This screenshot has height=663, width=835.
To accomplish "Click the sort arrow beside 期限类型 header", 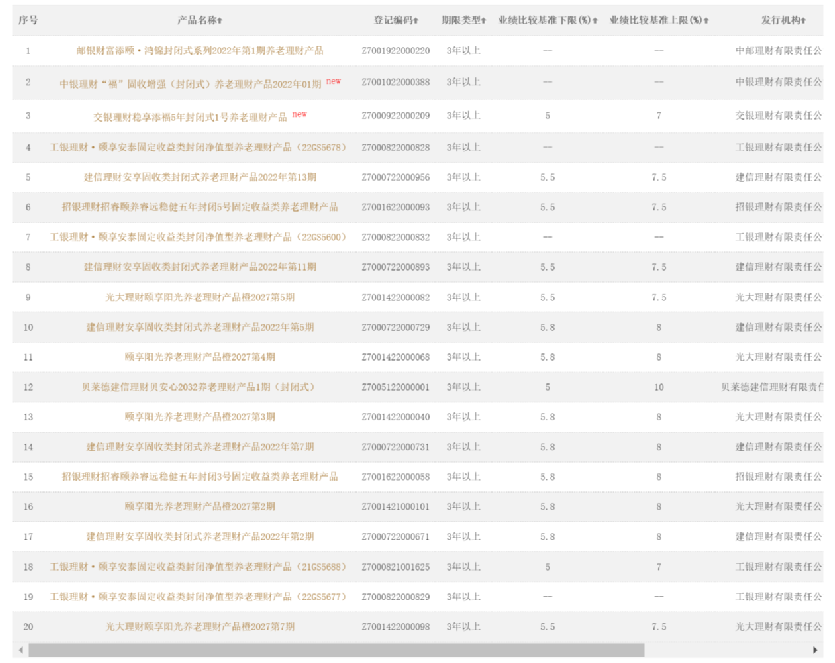I will (484, 21).
